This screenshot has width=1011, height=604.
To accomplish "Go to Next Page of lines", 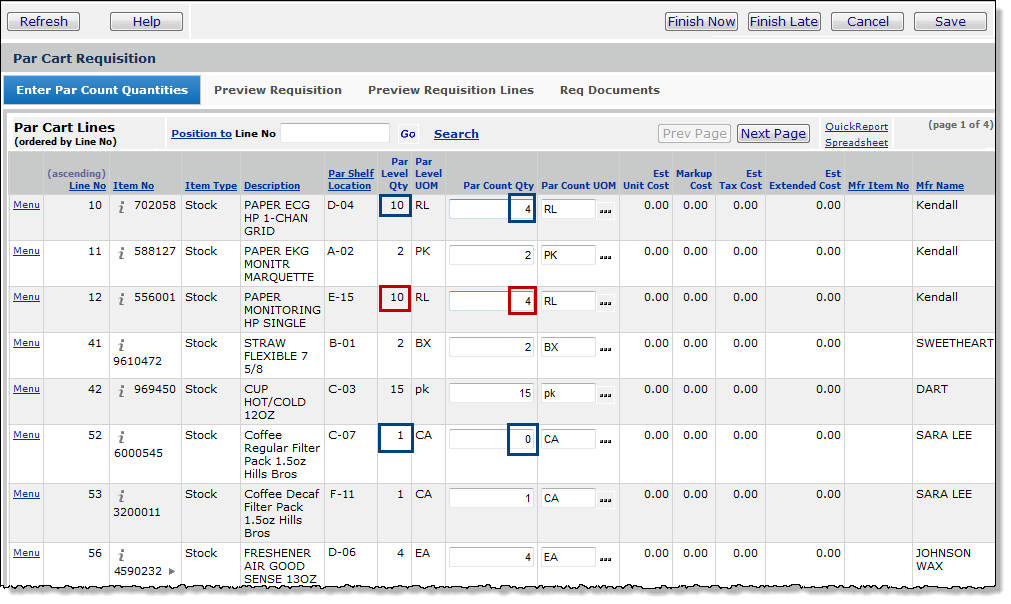I will click(x=773, y=134).
